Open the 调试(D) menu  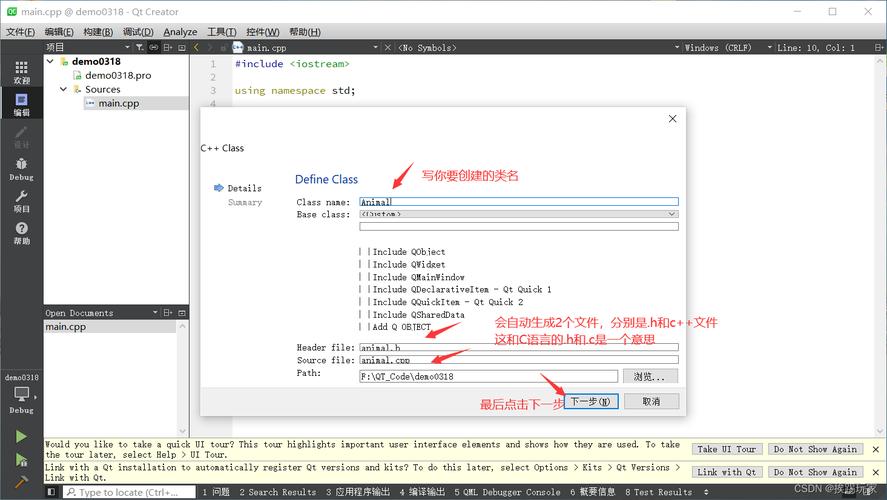[x=138, y=32]
